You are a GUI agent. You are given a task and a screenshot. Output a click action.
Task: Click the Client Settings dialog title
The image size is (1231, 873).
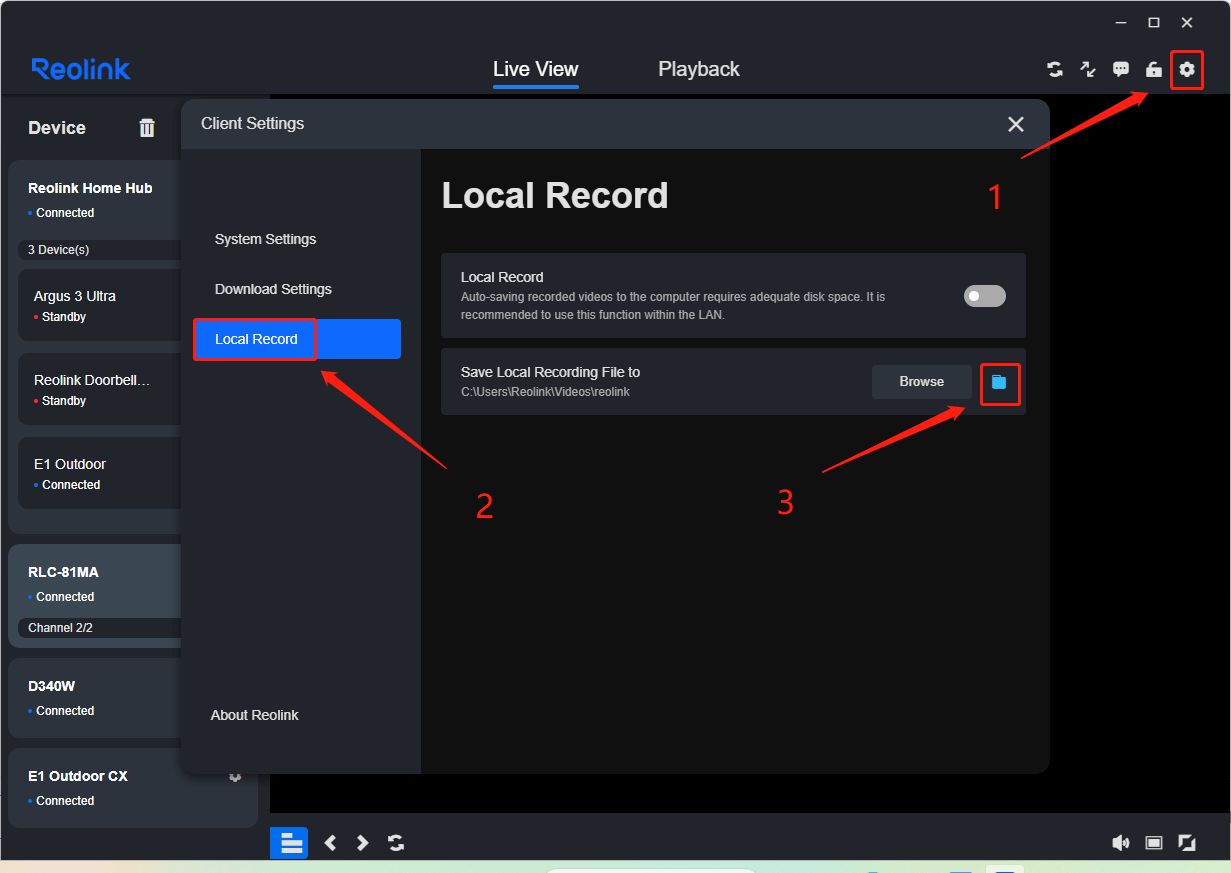point(252,124)
